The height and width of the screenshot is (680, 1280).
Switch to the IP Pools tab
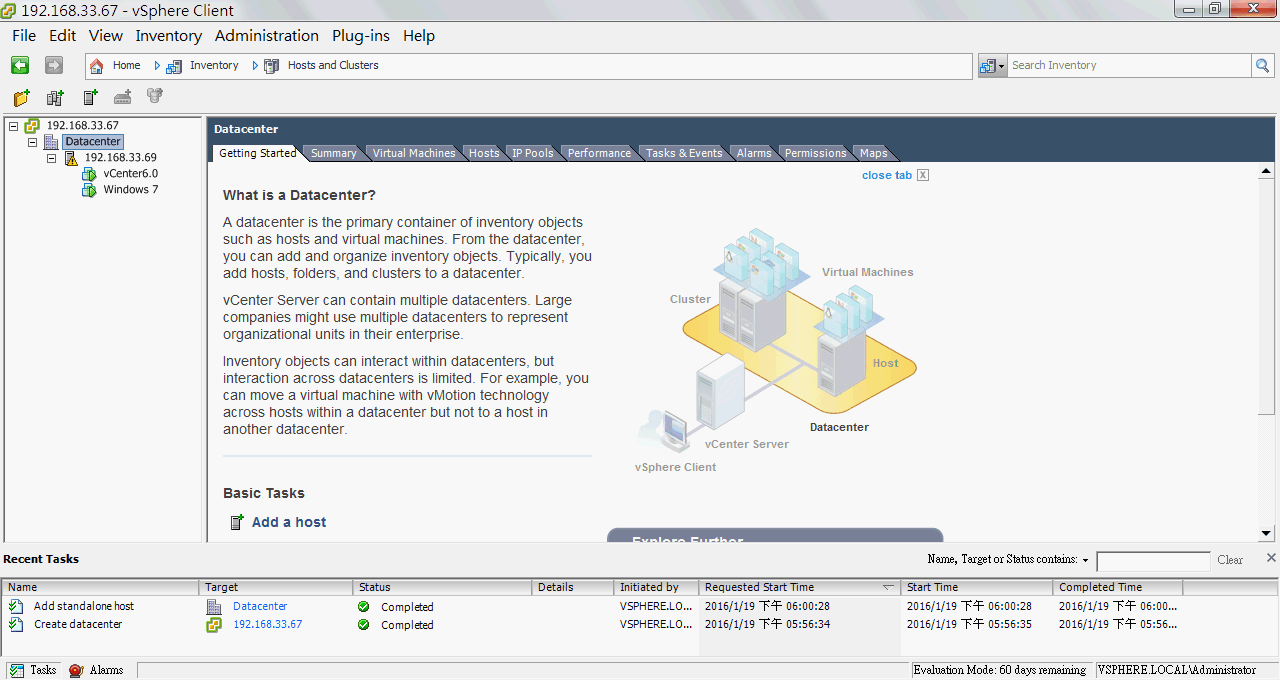coord(533,153)
